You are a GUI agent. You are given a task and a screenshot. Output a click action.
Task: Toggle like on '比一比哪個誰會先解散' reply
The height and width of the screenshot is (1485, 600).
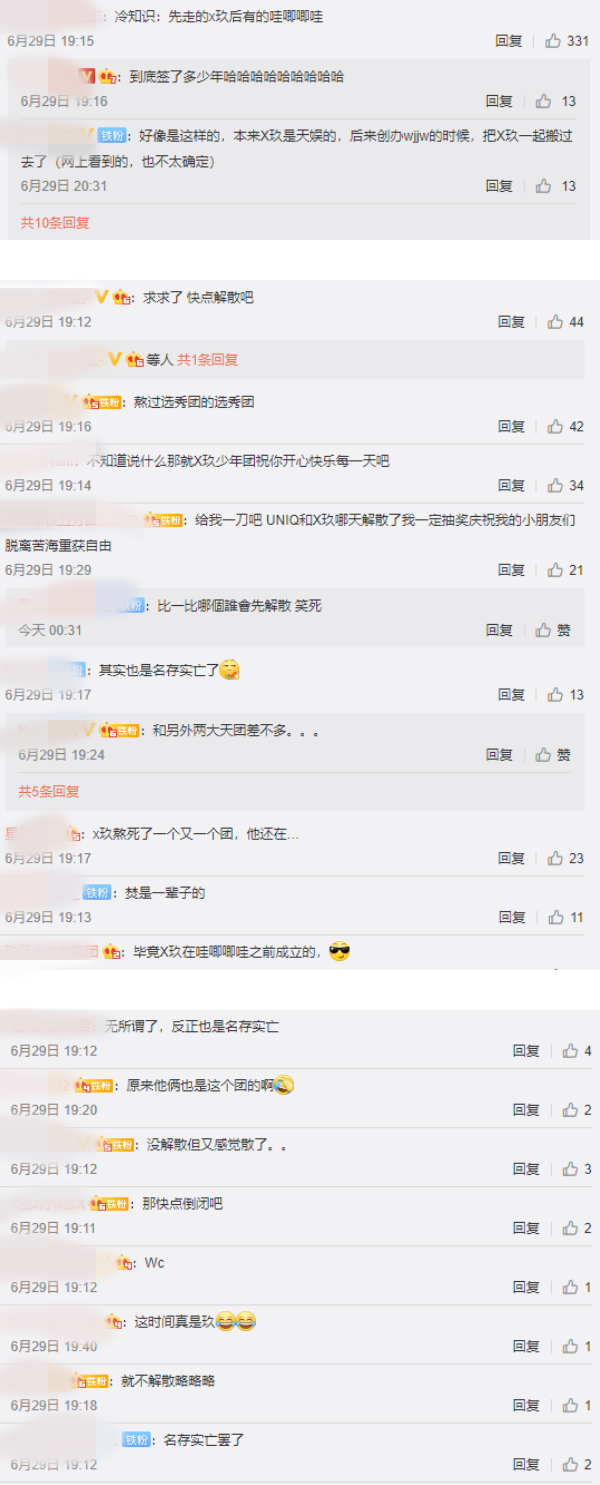pos(554,630)
